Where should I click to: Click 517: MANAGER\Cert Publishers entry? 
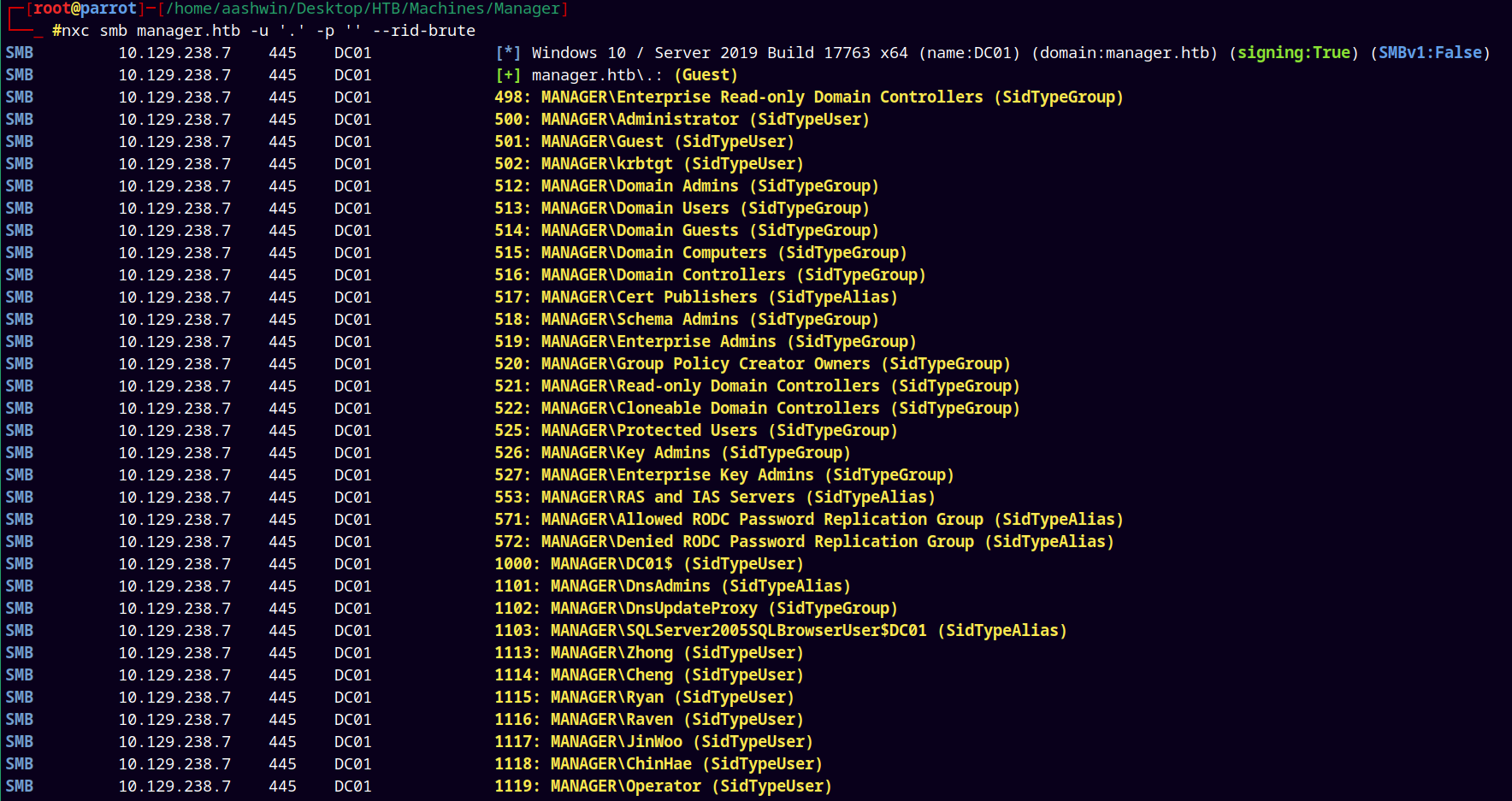696,297
